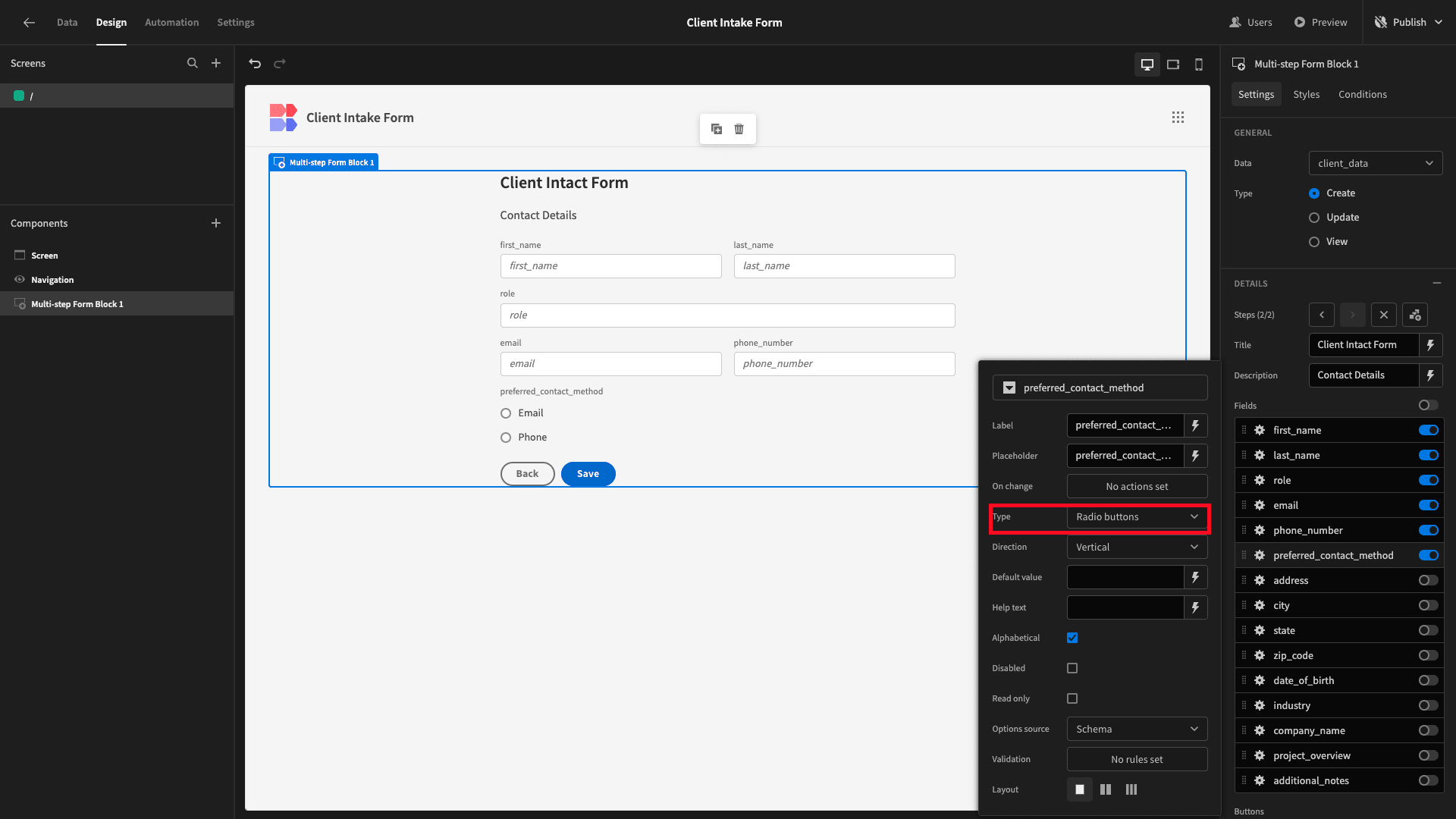This screenshot has height=819, width=1456.
Task: Open the Options source Schema dropdown
Action: click(x=1137, y=729)
